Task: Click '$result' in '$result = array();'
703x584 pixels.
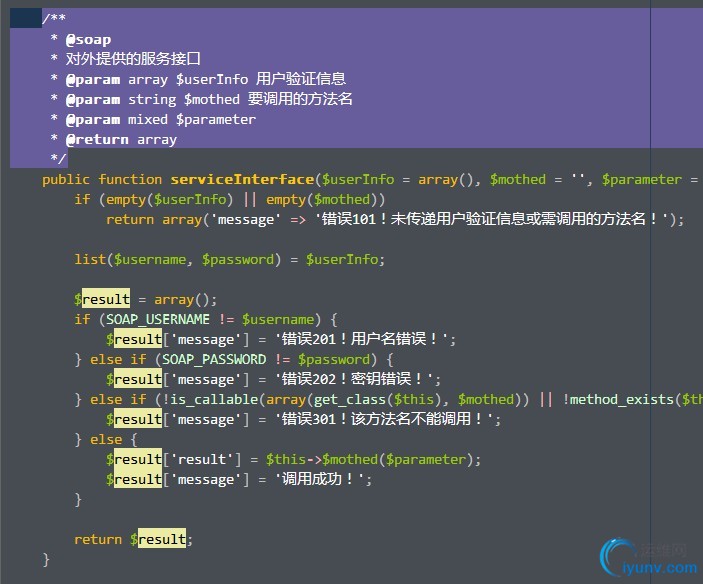Action: click(x=102, y=299)
